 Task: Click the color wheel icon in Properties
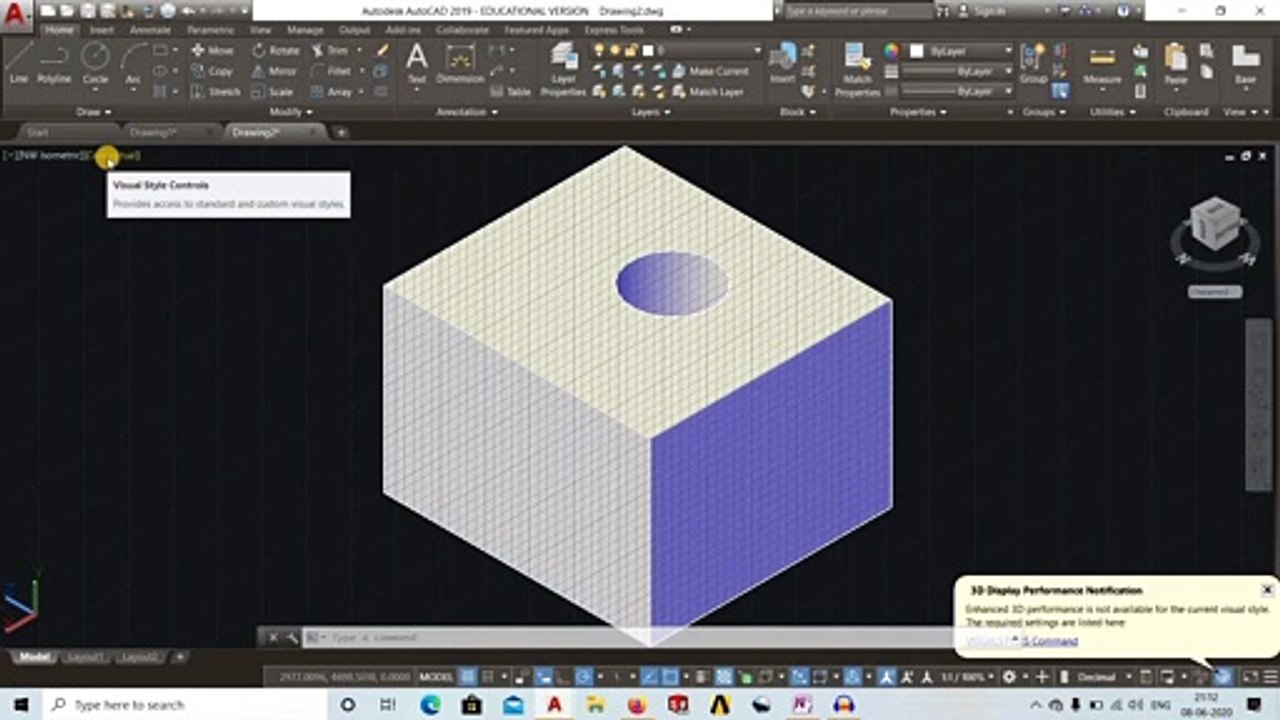pyautogui.click(x=891, y=50)
